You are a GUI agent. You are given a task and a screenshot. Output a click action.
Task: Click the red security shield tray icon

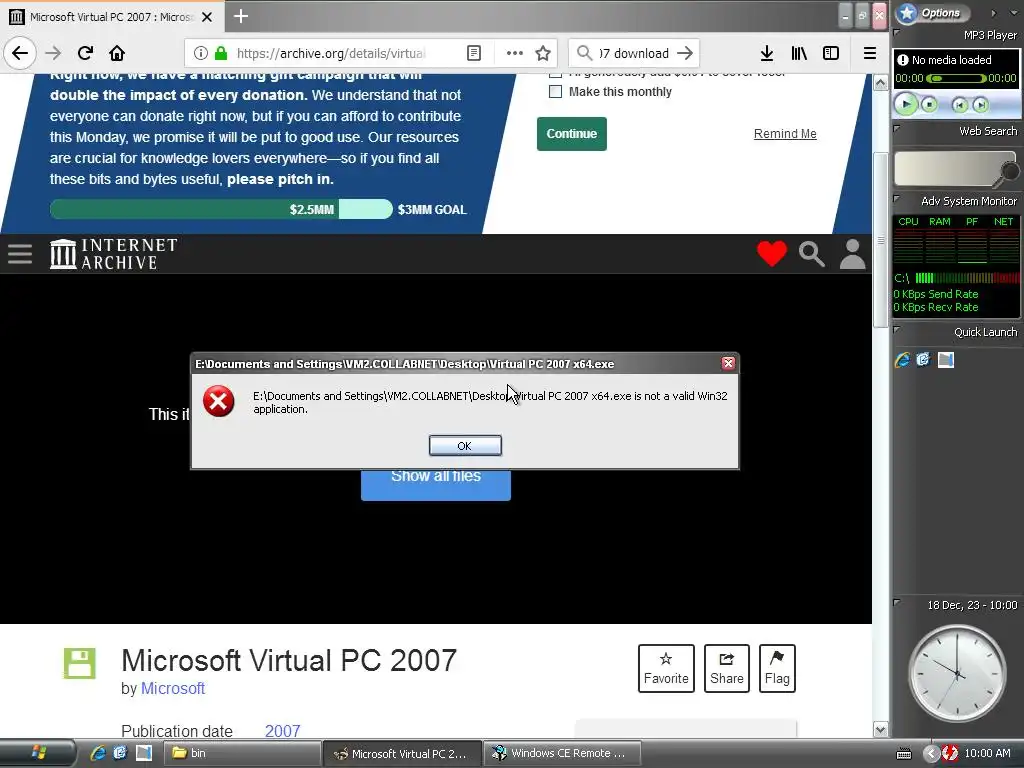pyautogui.click(x=950, y=753)
